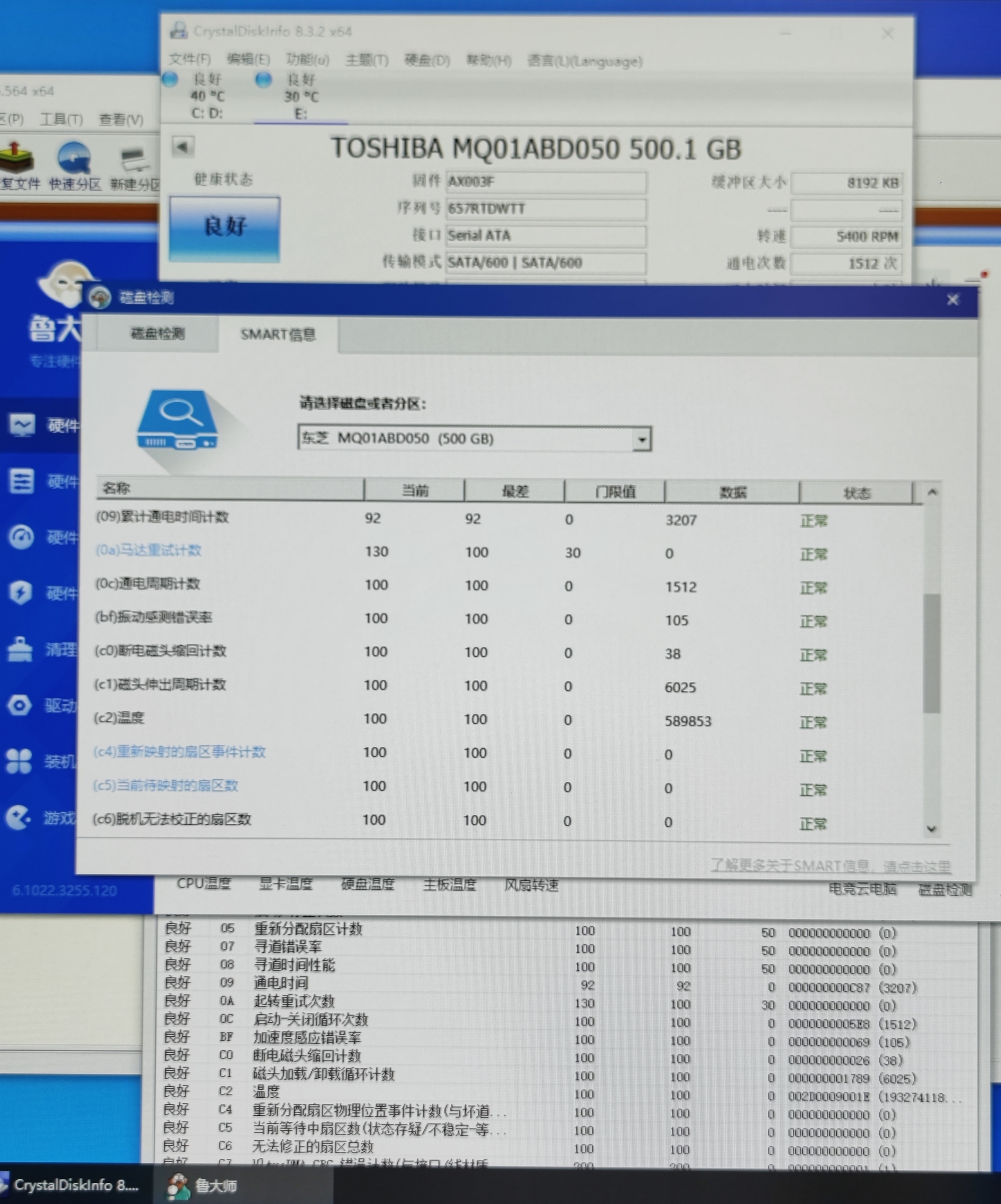Image resolution: width=1001 pixels, height=1204 pixels.
Task: Open the 查看(V) menu in partition tool
Action: pyautogui.click(x=121, y=119)
